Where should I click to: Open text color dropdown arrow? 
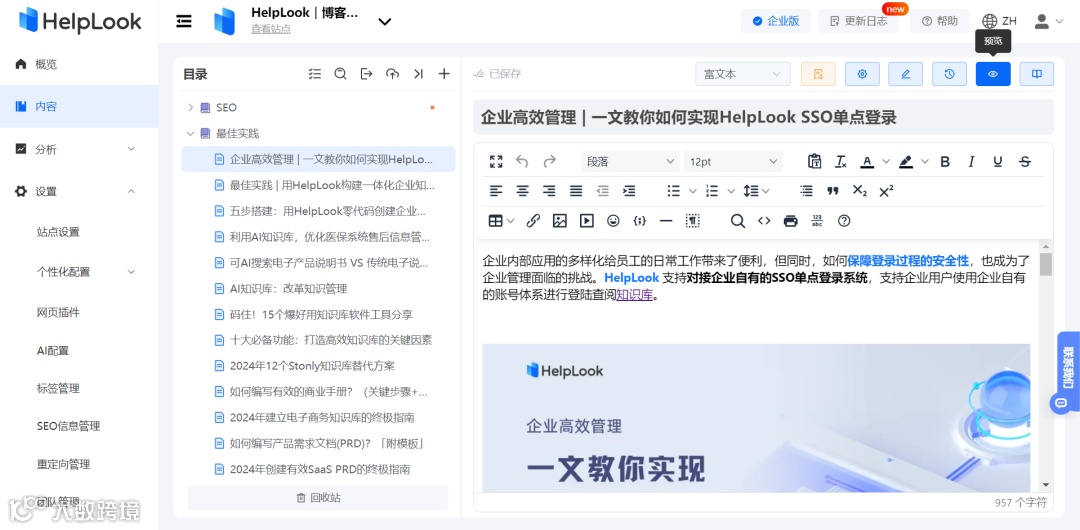[x=886, y=161]
